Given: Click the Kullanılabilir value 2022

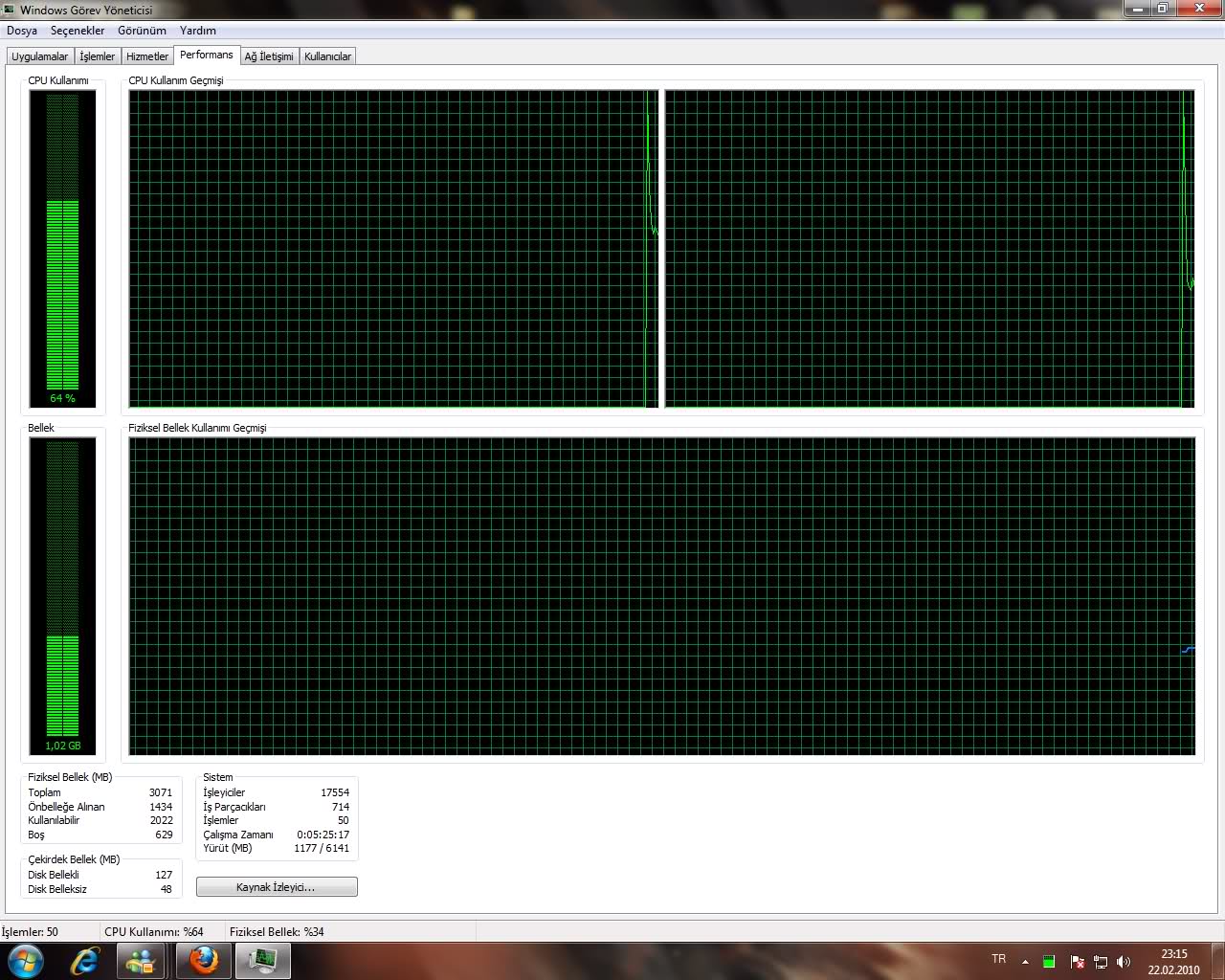Looking at the screenshot, I should [162, 820].
